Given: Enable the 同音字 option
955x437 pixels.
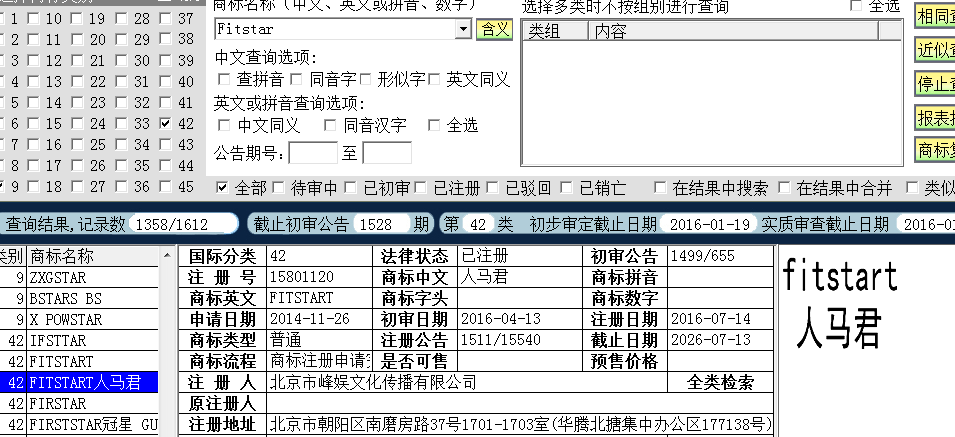Looking at the screenshot, I should pyautogui.click(x=297, y=79).
